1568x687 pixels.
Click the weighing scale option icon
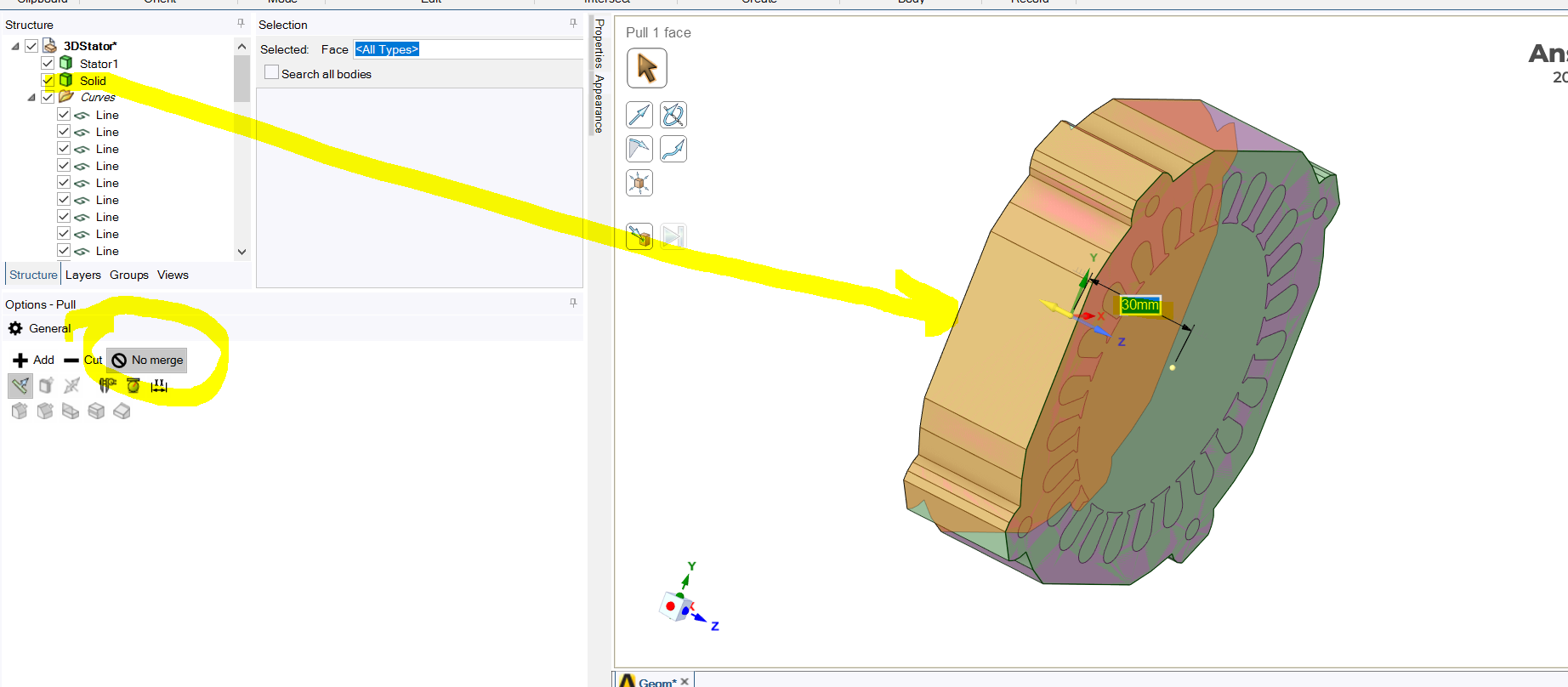tap(134, 385)
